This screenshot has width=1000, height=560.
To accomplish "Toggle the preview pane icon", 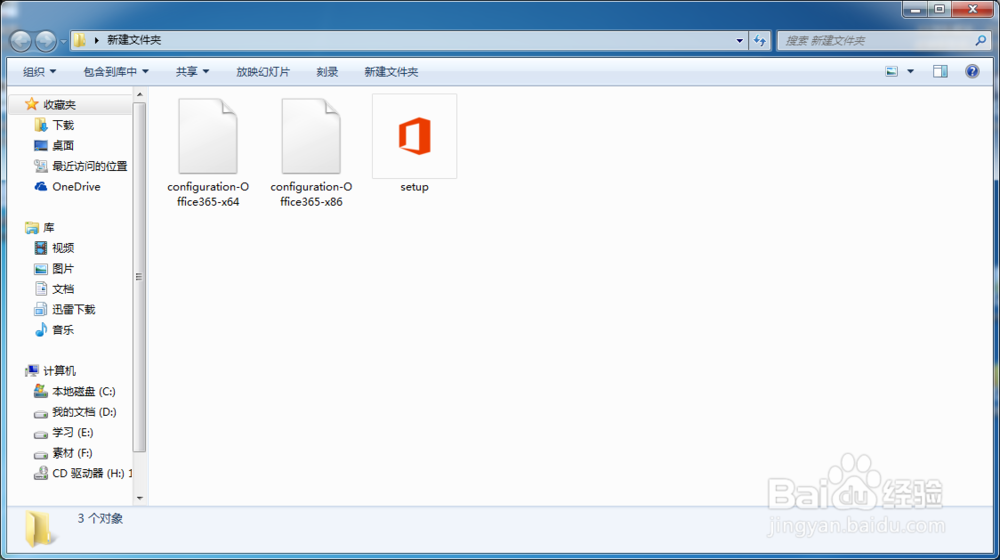I will tap(940, 71).
